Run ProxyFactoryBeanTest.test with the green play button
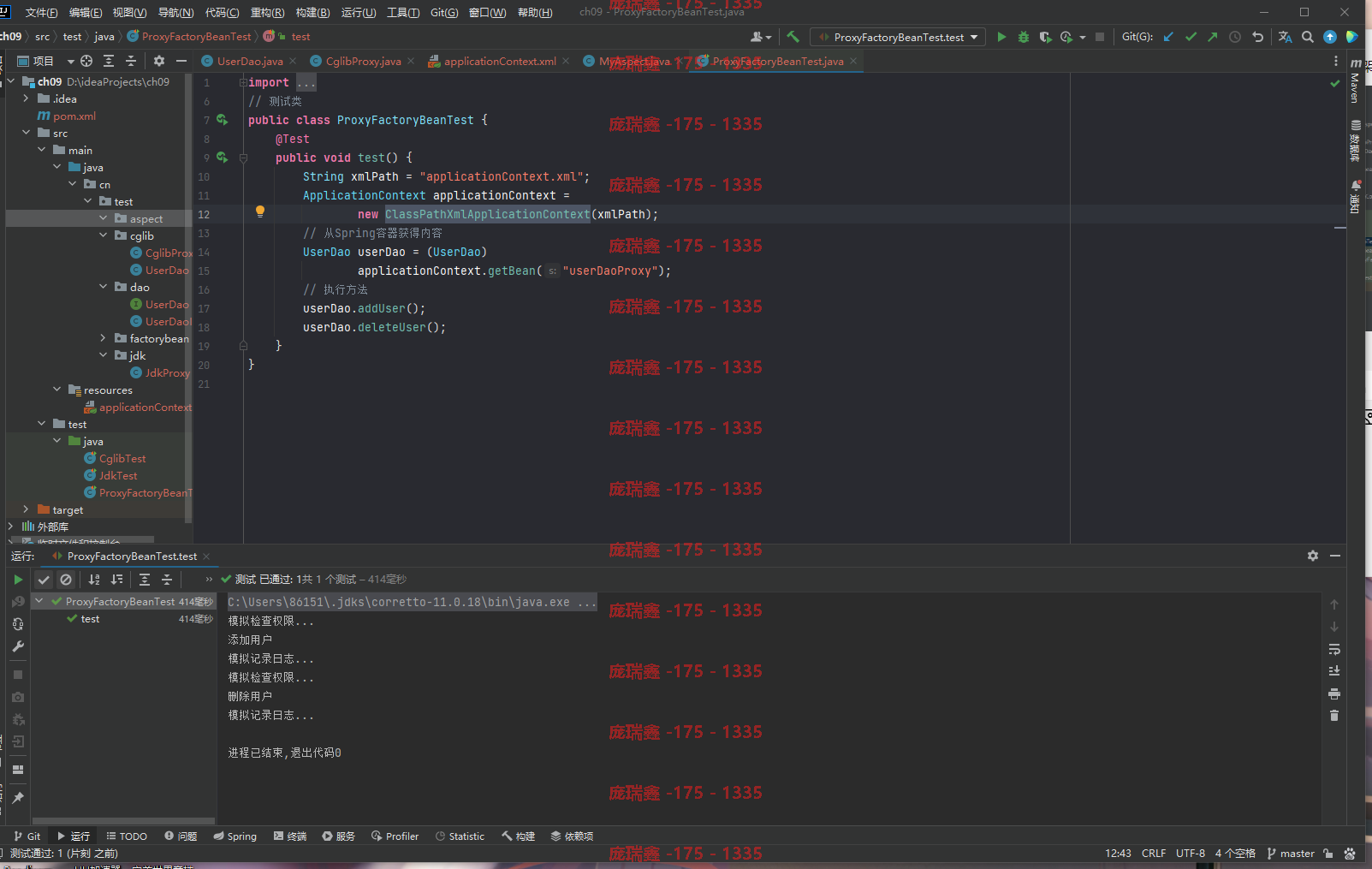Viewport: 1372px width, 869px height. click(1001, 37)
